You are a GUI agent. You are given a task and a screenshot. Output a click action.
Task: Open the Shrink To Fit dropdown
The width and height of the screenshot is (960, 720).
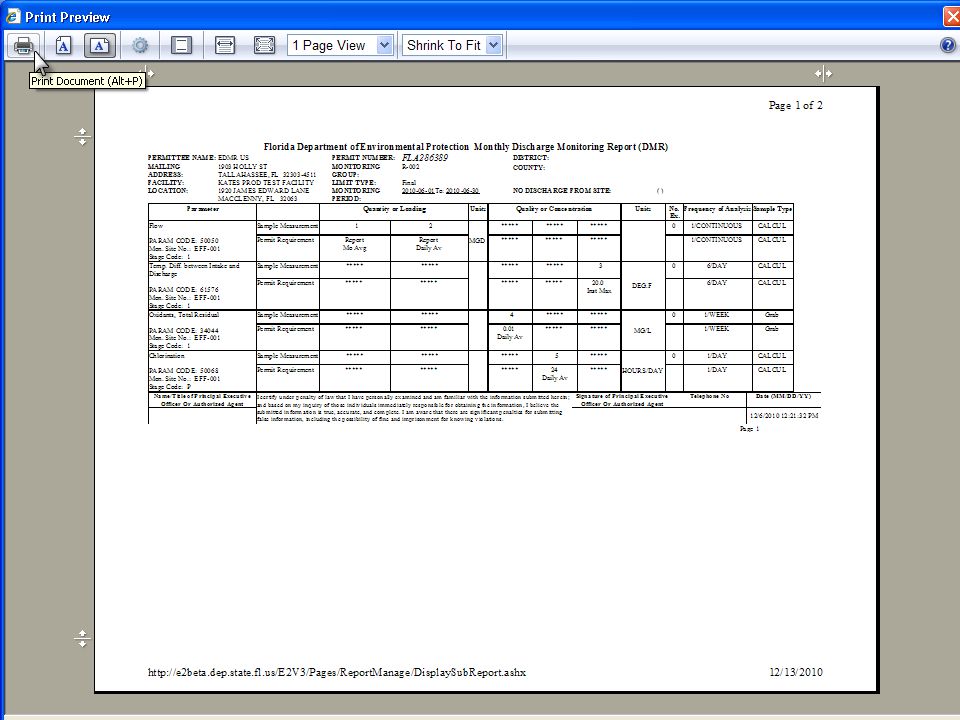452,45
